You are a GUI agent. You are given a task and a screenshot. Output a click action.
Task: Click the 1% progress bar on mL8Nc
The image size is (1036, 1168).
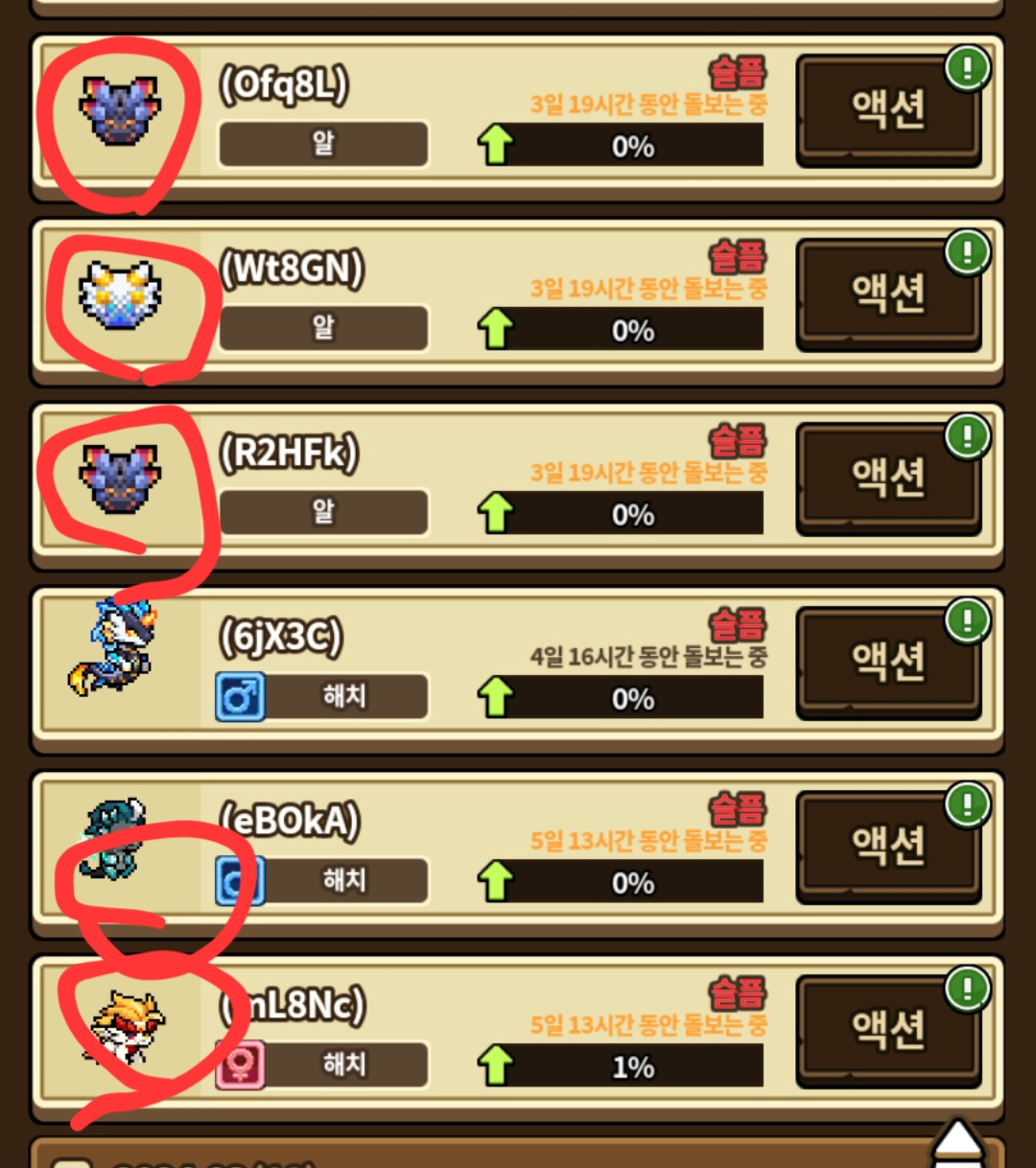[x=633, y=1066]
